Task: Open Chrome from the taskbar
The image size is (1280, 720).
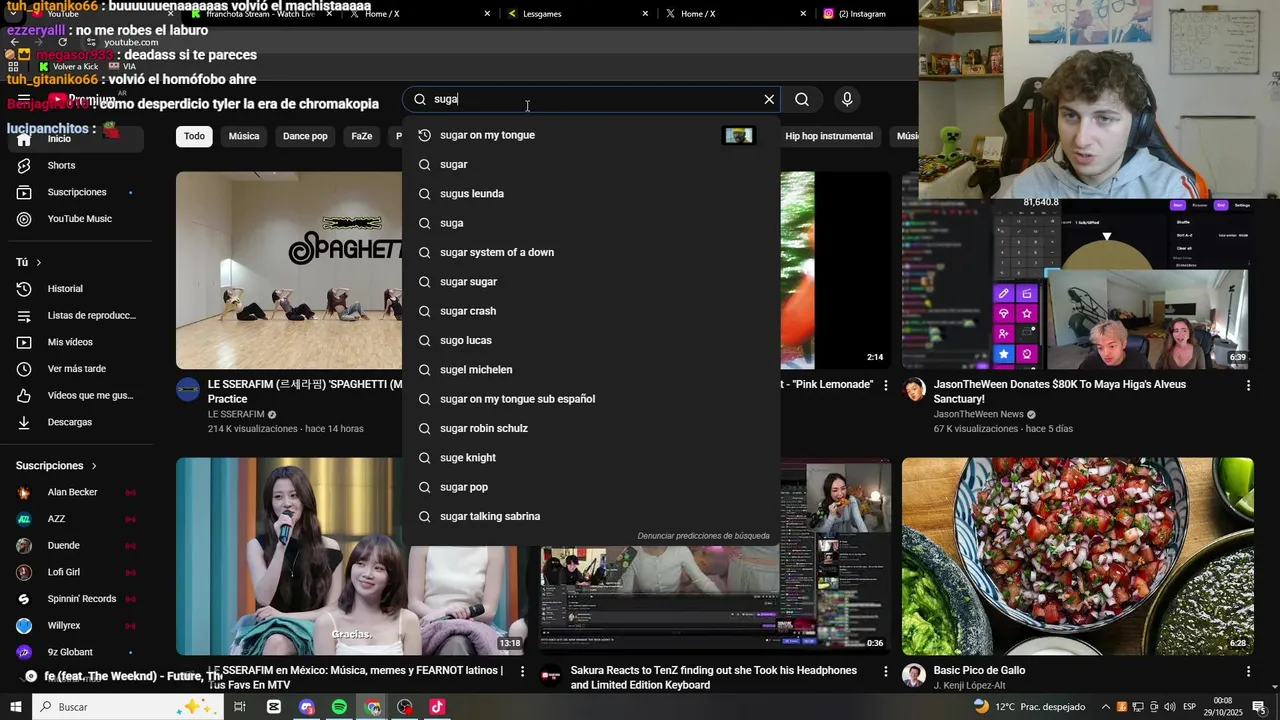Action: tap(372, 707)
